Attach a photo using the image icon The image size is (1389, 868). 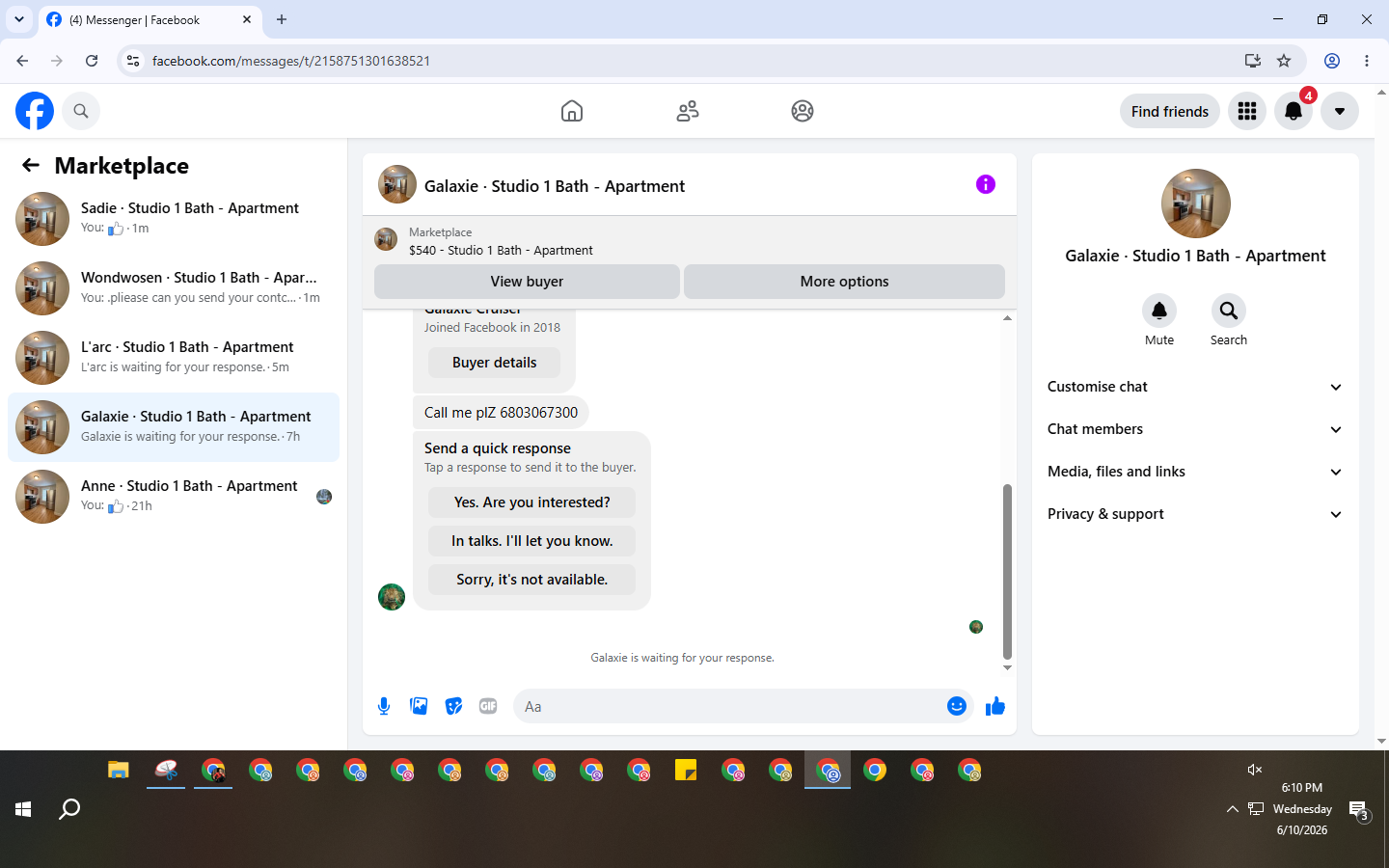tap(419, 706)
